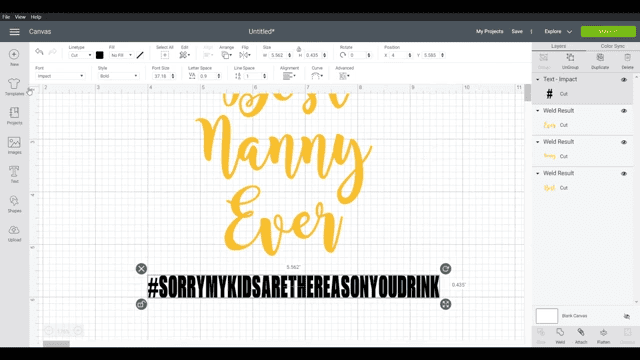Open the Flip menu
640x360 pixels.
(245, 55)
